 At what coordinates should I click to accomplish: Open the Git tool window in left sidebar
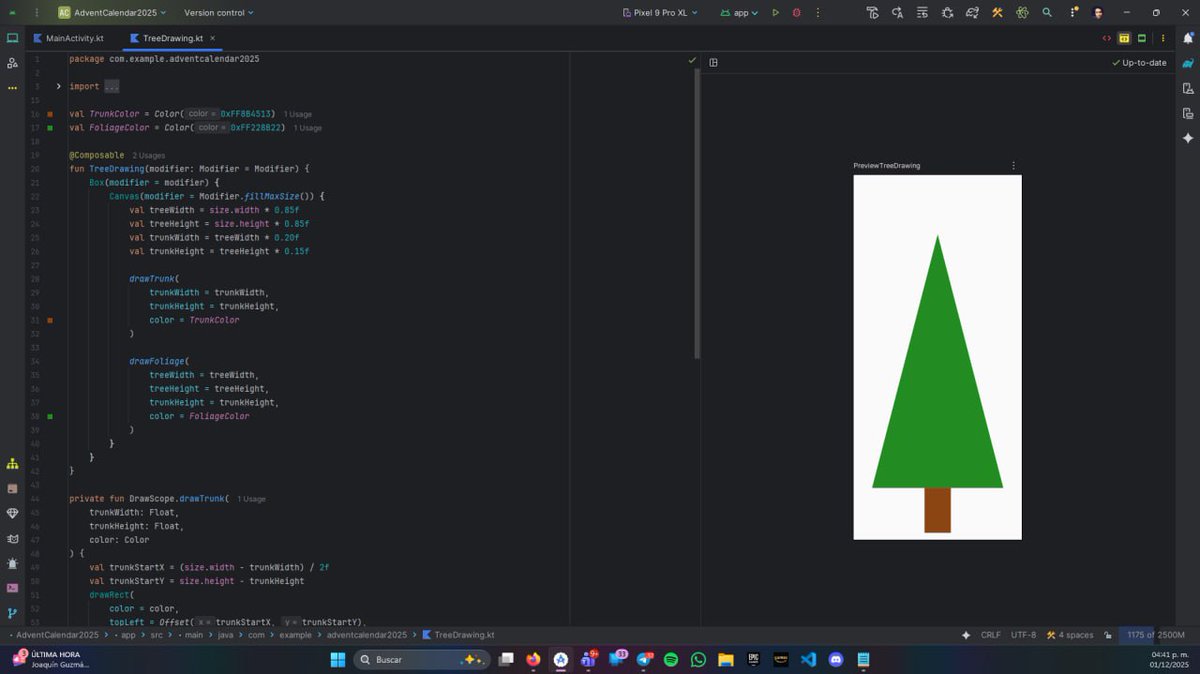pos(12,613)
